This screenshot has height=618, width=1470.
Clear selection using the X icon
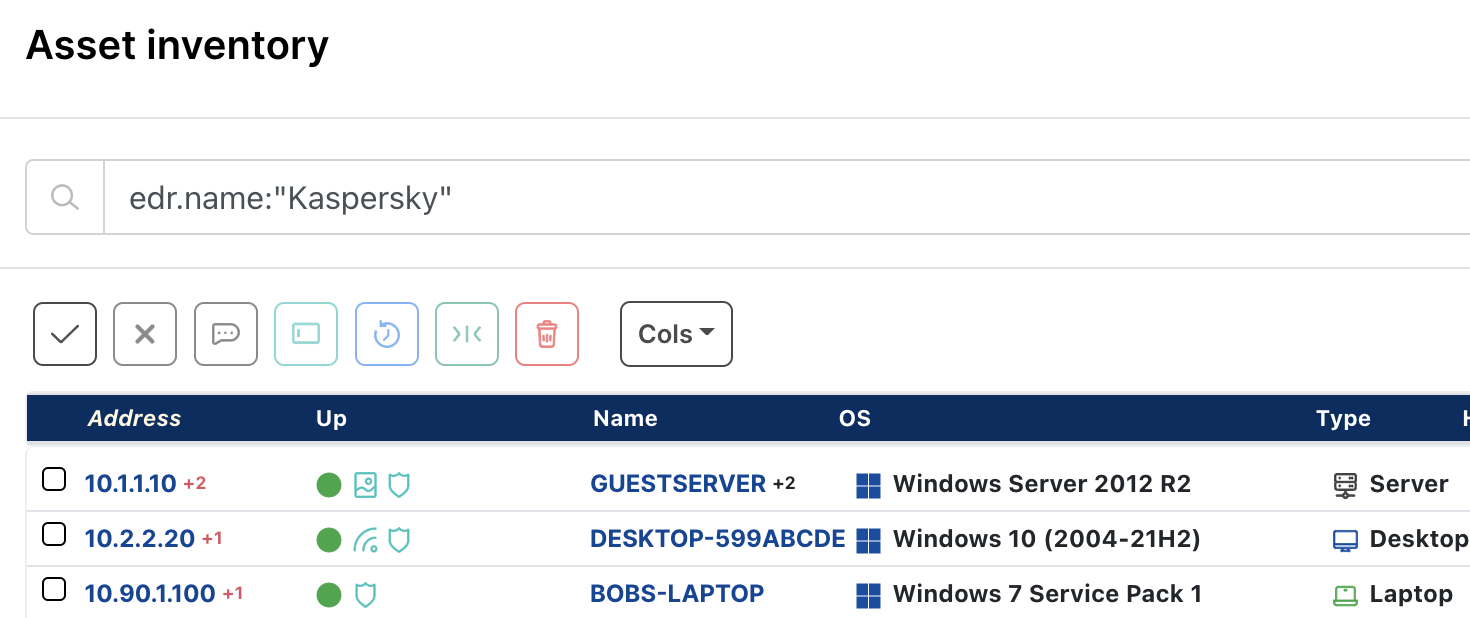point(145,334)
